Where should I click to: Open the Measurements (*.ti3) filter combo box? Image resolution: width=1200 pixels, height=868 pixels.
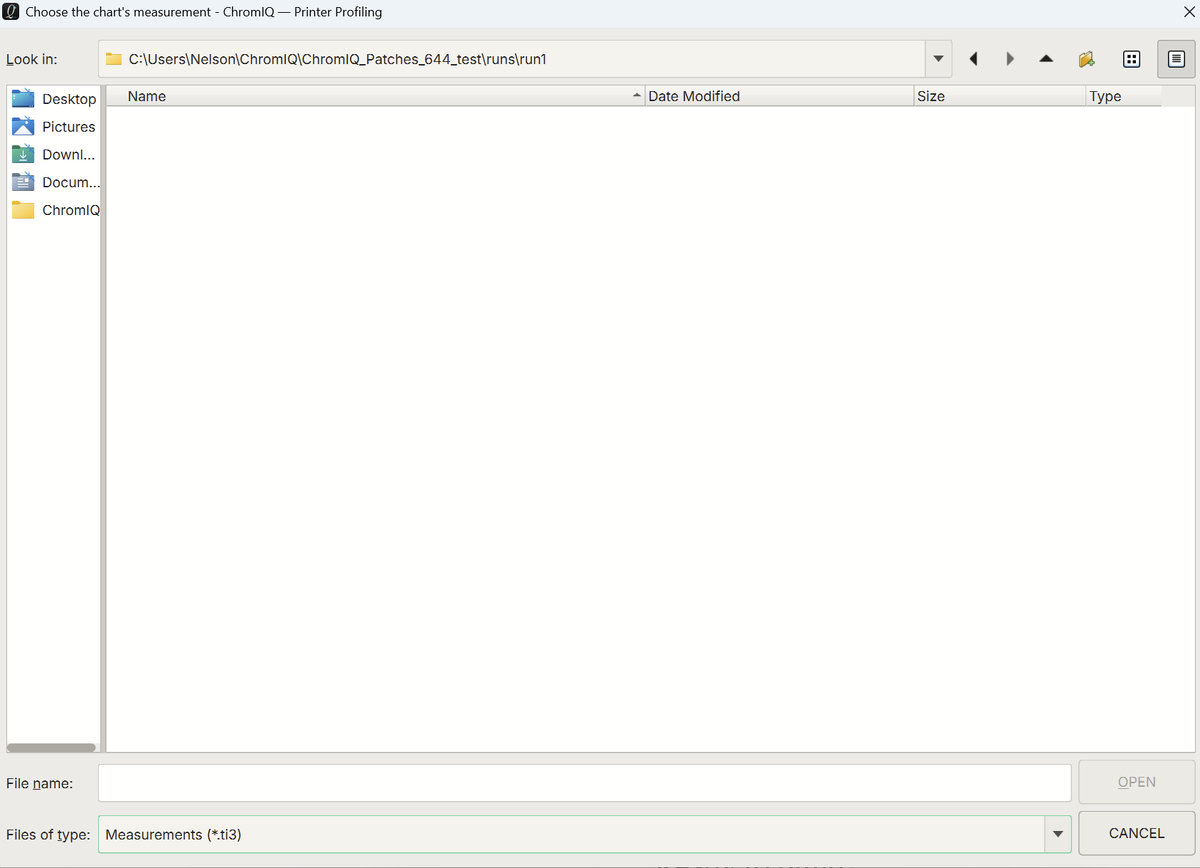pyautogui.click(x=584, y=834)
